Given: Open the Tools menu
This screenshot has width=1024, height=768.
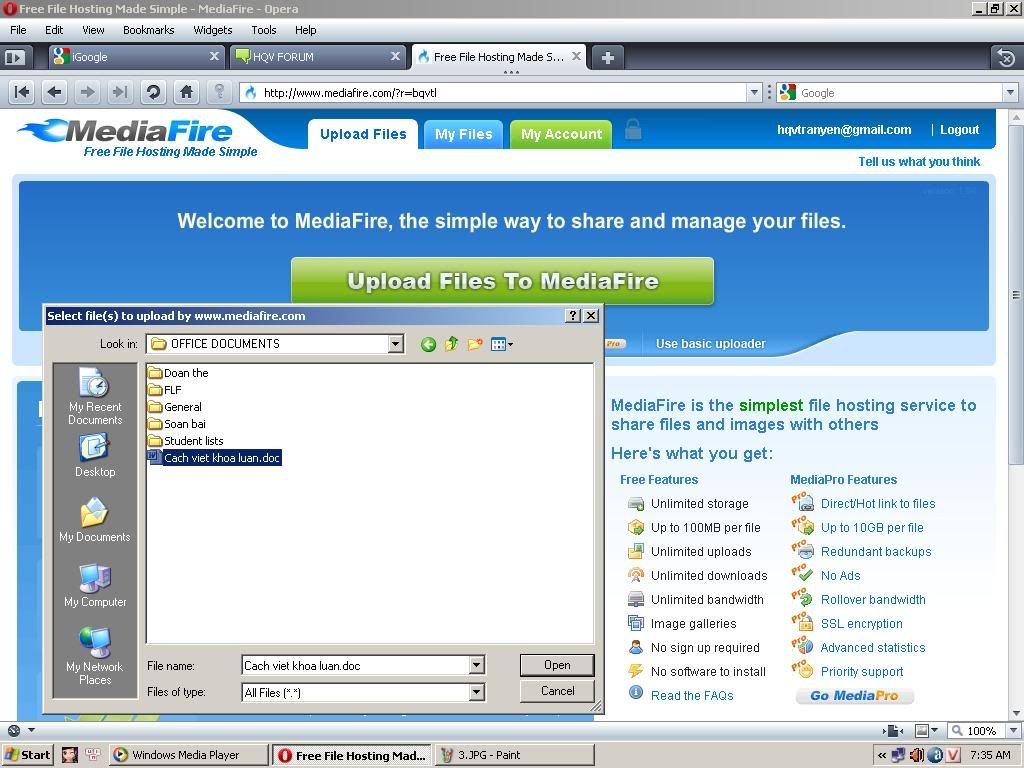Looking at the screenshot, I should [x=264, y=30].
